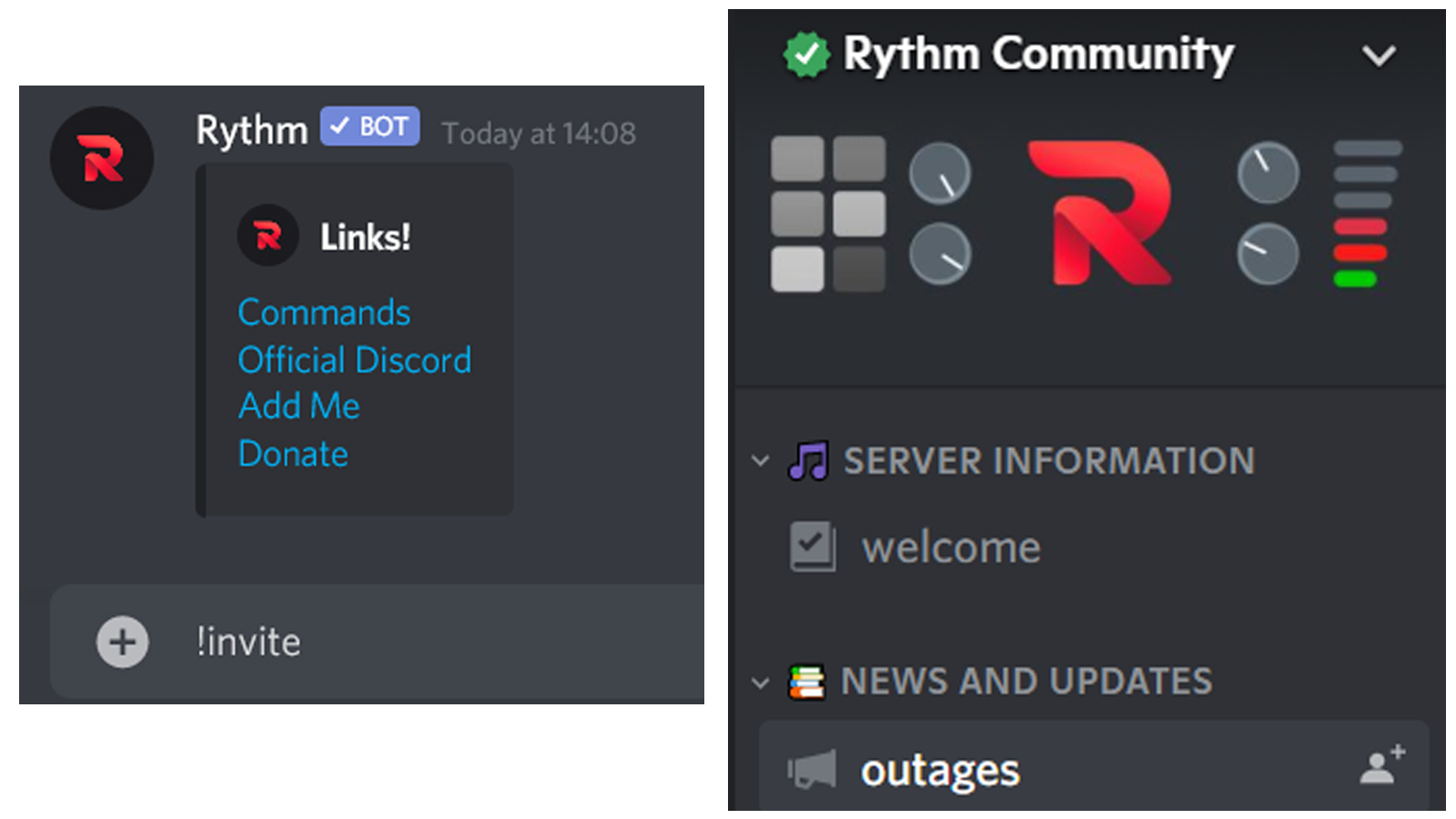Viewport: 1456px width, 819px height.
Task: Click the Rythm Community server name
Action: tap(1038, 54)
